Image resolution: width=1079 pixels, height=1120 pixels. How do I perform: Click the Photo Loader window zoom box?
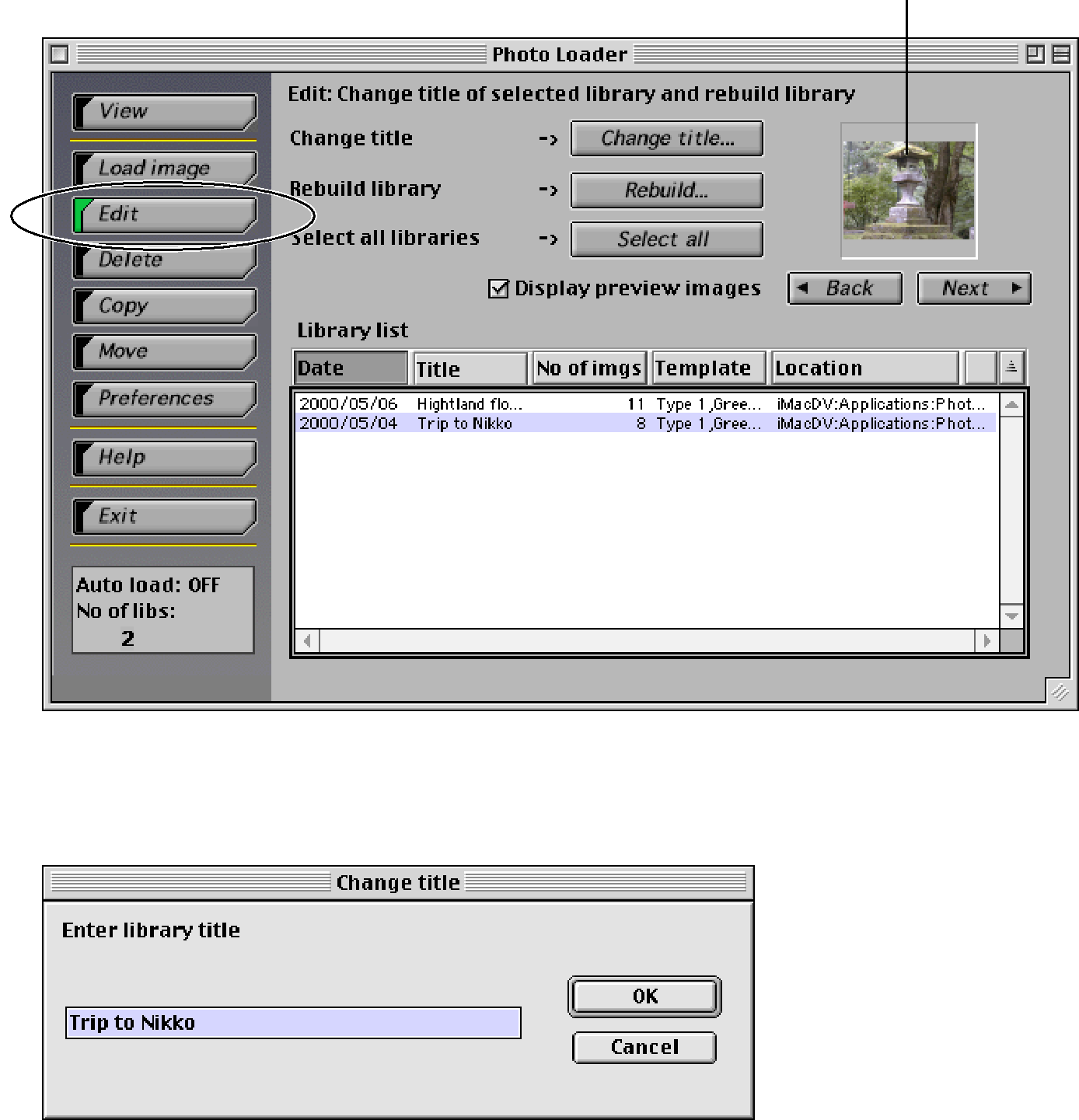(x=1035, y=54)
